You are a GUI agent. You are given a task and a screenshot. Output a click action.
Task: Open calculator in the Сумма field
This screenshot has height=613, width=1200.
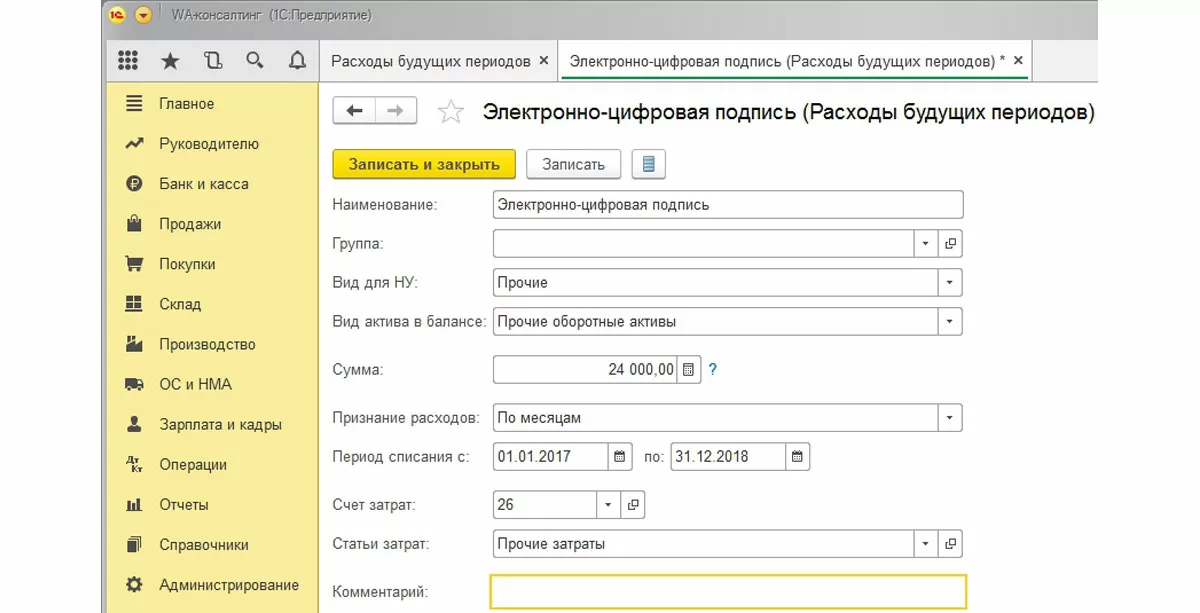click(x=688, y=370)
